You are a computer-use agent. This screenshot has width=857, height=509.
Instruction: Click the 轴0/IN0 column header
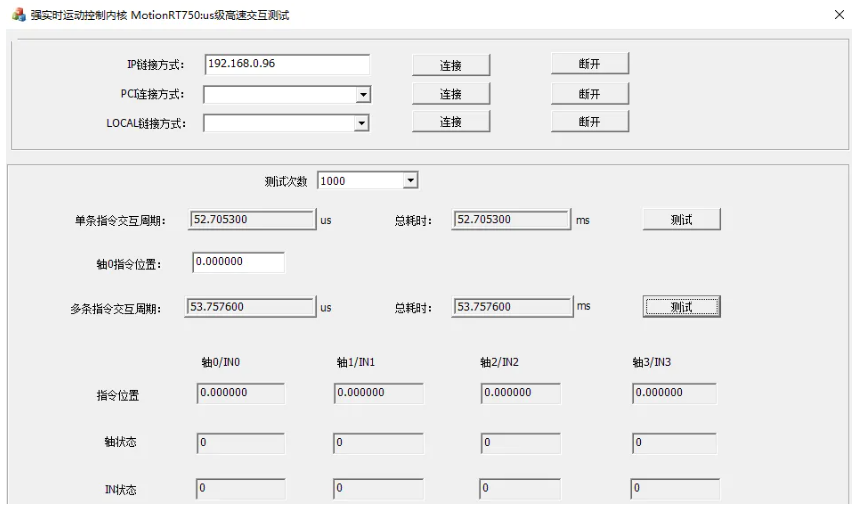pos(221,362)
